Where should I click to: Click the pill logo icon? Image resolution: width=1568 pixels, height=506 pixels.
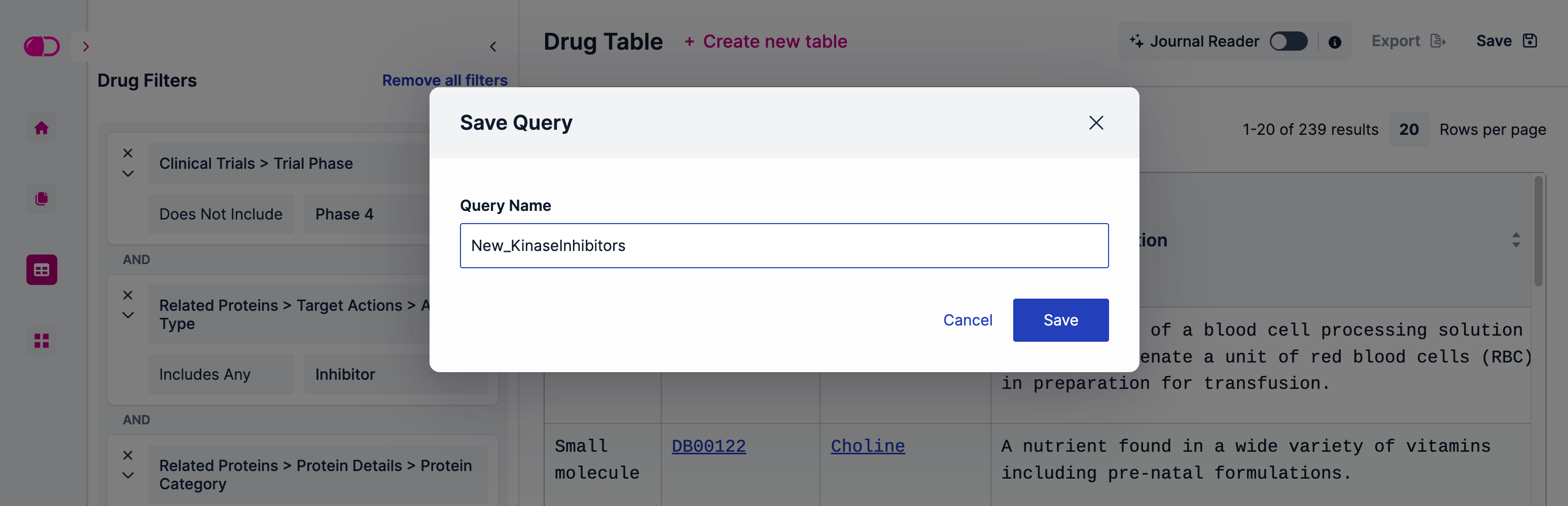pyautogui.click(x=42, y=46)
